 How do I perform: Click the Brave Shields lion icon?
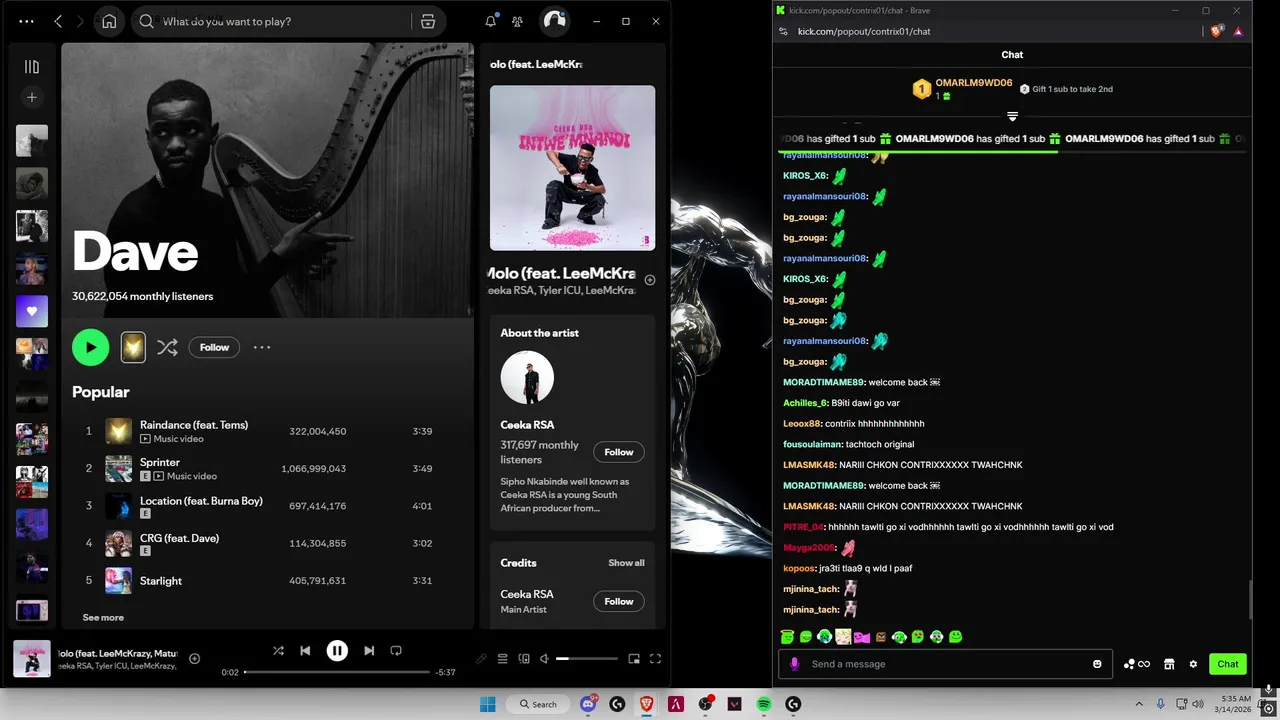coord(1217,31)
